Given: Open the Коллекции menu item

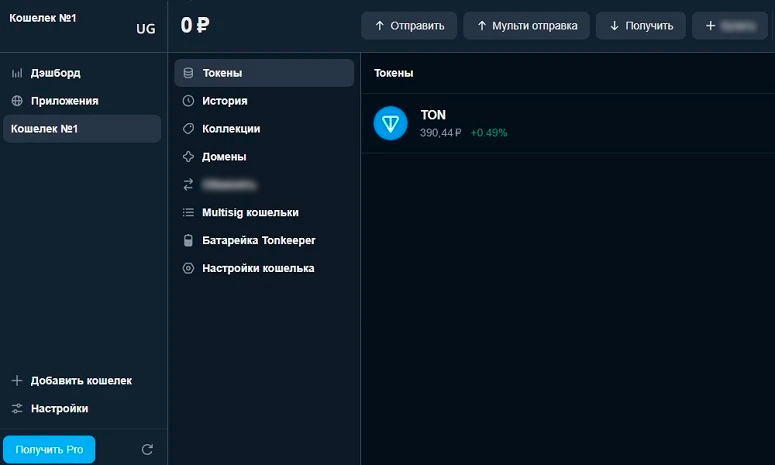Looking at the screenshot, I should pyautogui.click(x=231, y=129).
